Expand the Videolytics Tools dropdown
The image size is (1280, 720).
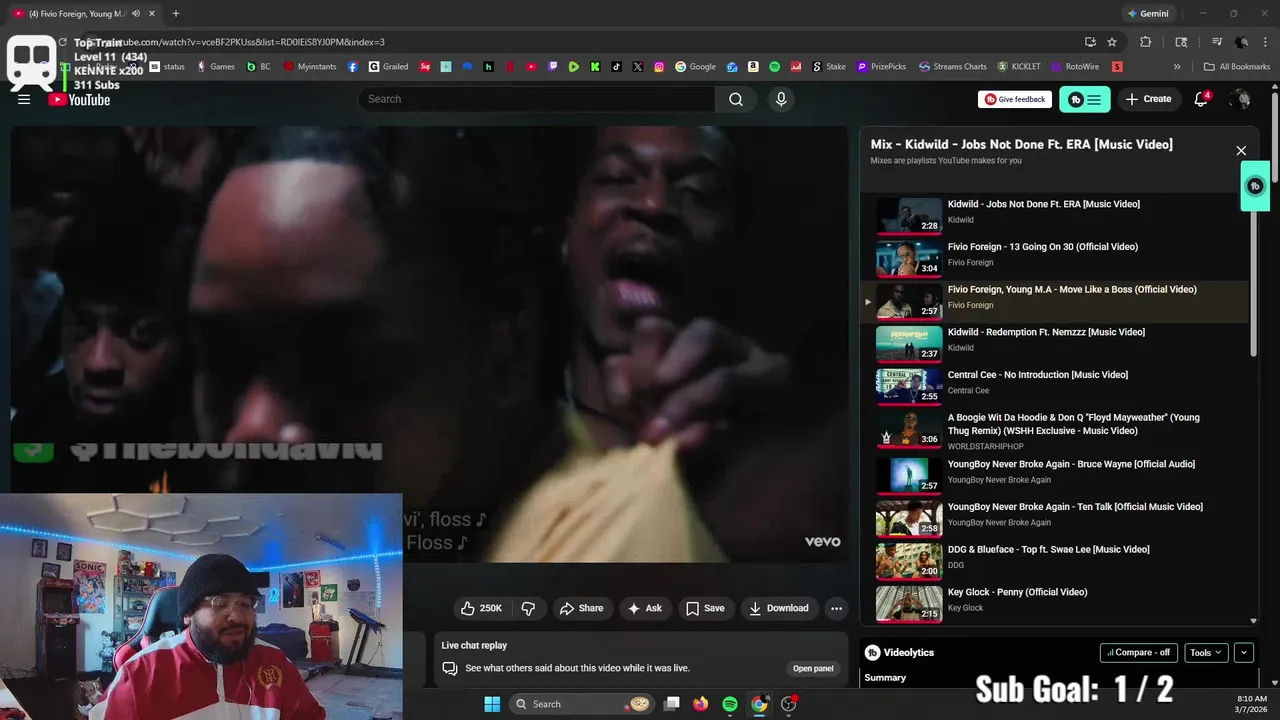pyautogui.click(x=1206, y=653)
